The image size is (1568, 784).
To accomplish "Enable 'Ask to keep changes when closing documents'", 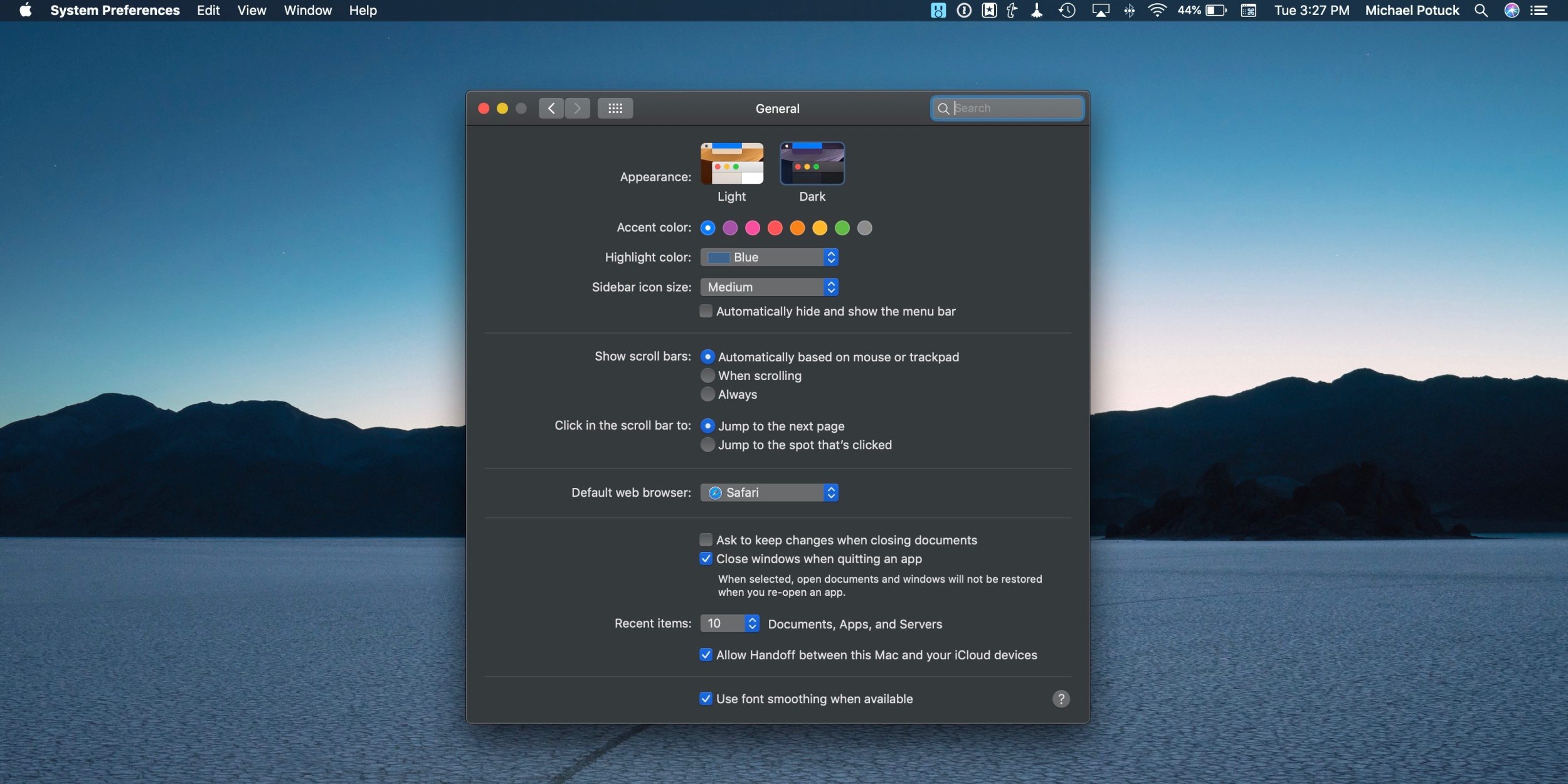I will click(705, 540).
